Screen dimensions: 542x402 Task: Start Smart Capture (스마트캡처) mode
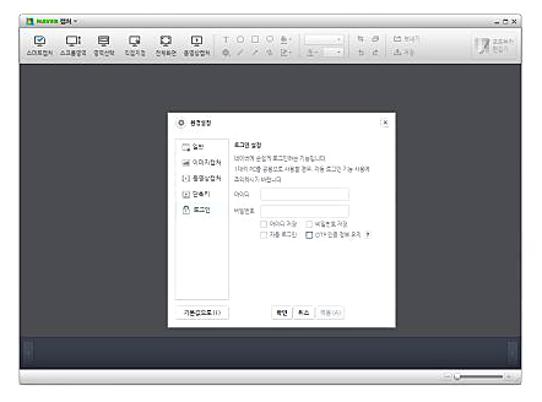coord(40,46)
